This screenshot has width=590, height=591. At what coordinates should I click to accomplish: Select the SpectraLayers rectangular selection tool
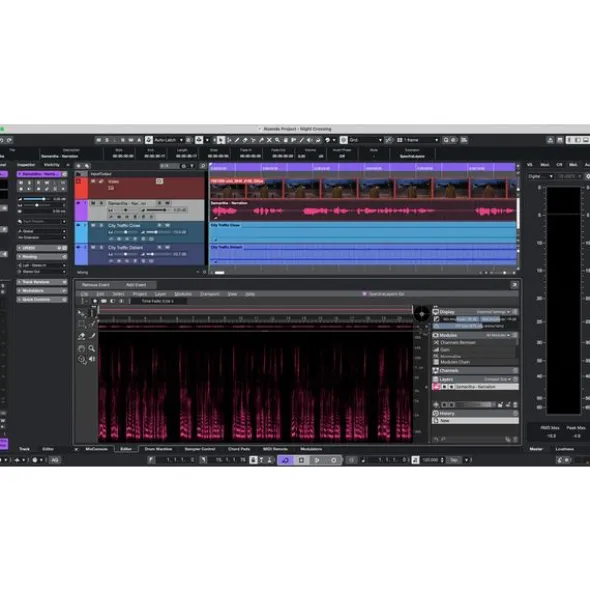click(81, 324)
